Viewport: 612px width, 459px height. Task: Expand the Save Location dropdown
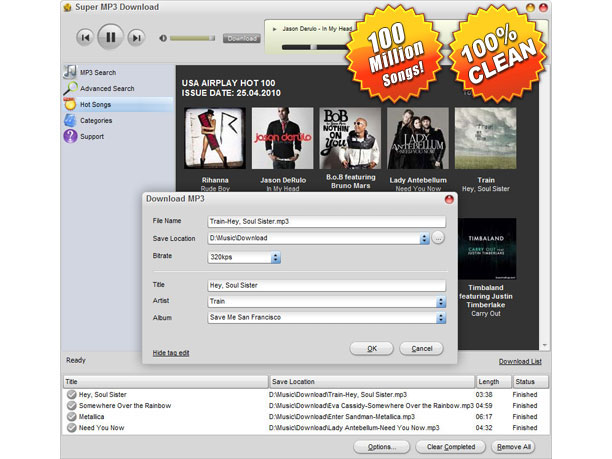(425, 239)
